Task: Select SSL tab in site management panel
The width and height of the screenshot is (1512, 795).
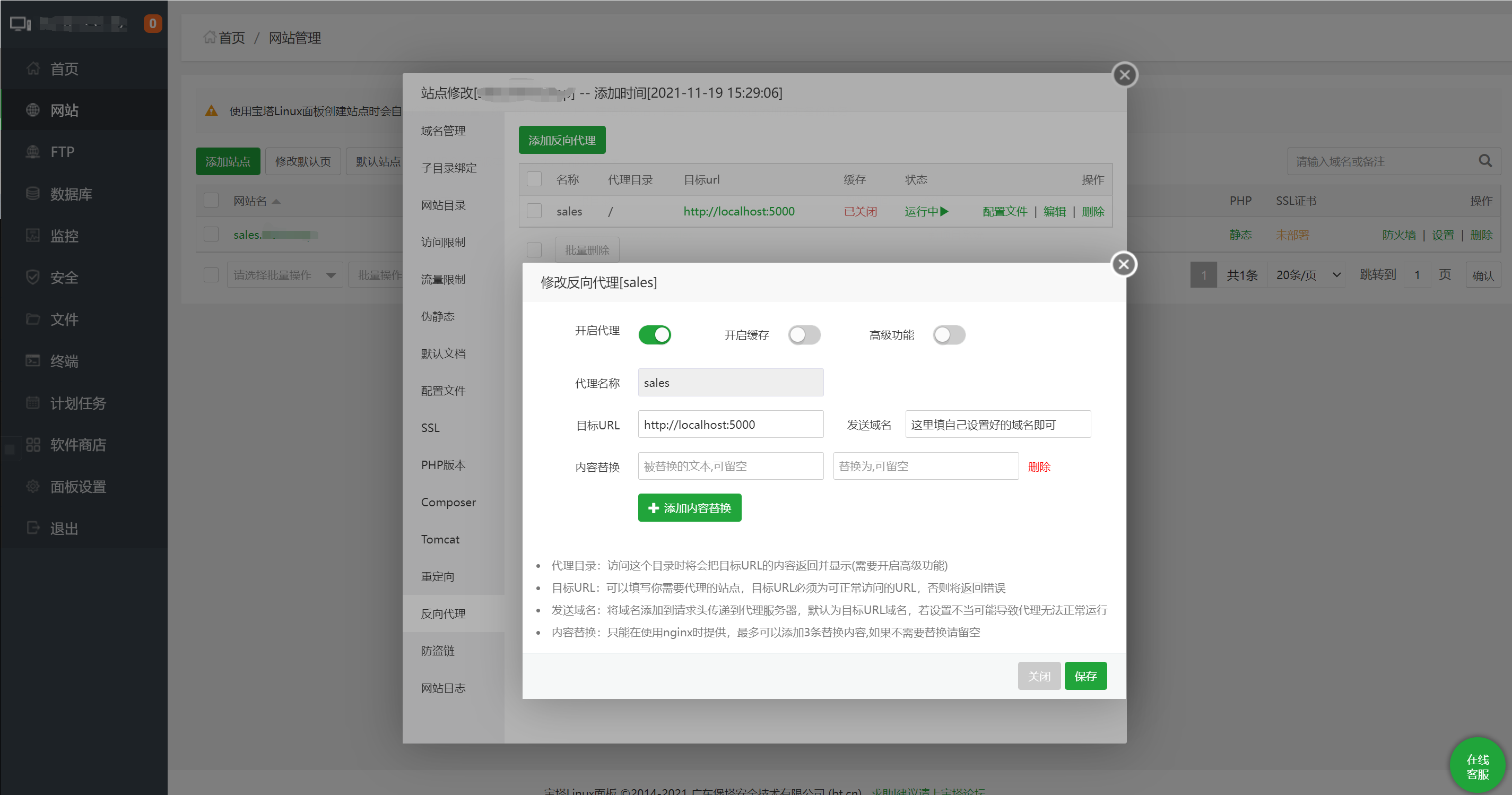Action: click(431, 428)
